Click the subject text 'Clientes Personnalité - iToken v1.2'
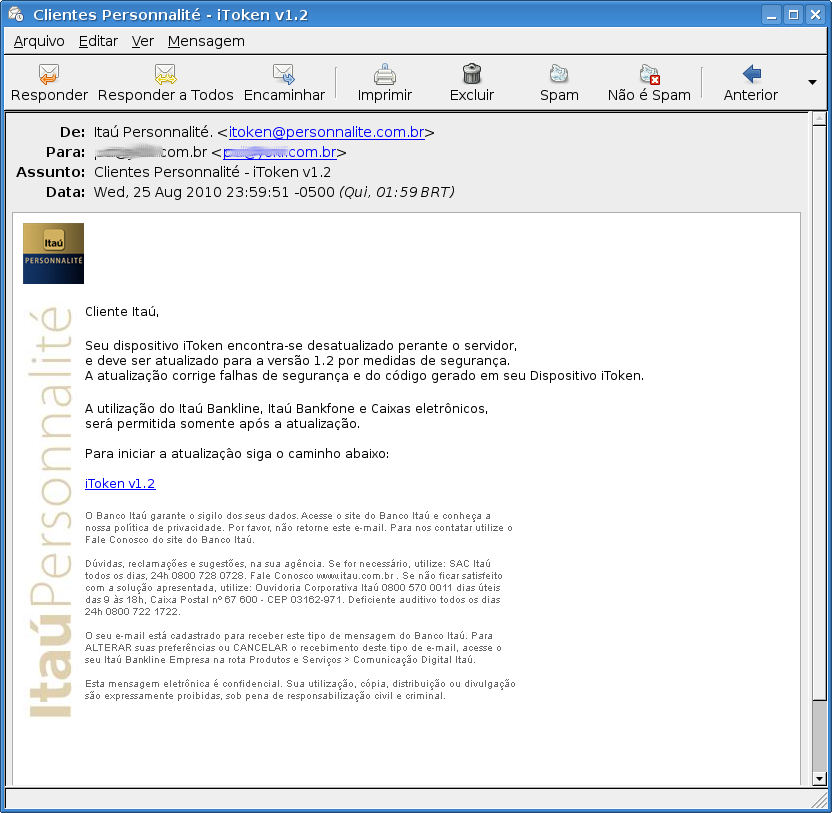This screenshot has width=832, height=813. point(212,172)
